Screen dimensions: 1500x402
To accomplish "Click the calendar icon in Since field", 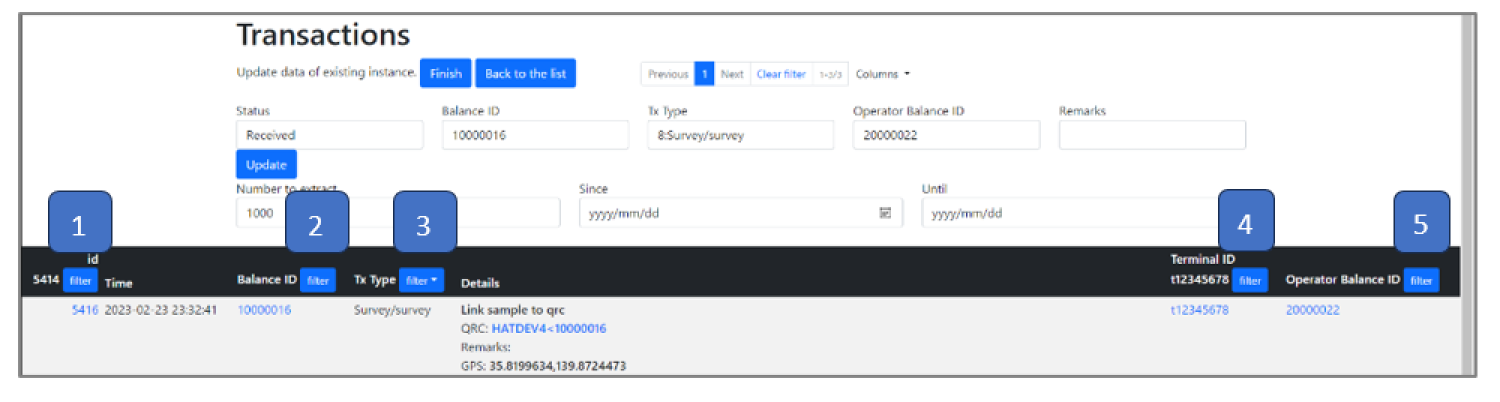I will (884, 213).
